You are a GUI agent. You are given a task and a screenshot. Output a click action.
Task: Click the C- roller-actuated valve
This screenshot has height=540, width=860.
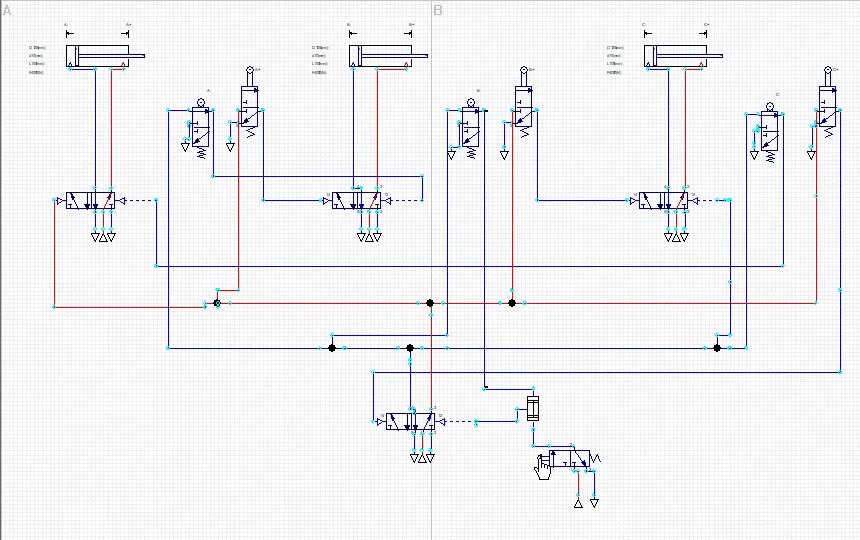point(770,133)
